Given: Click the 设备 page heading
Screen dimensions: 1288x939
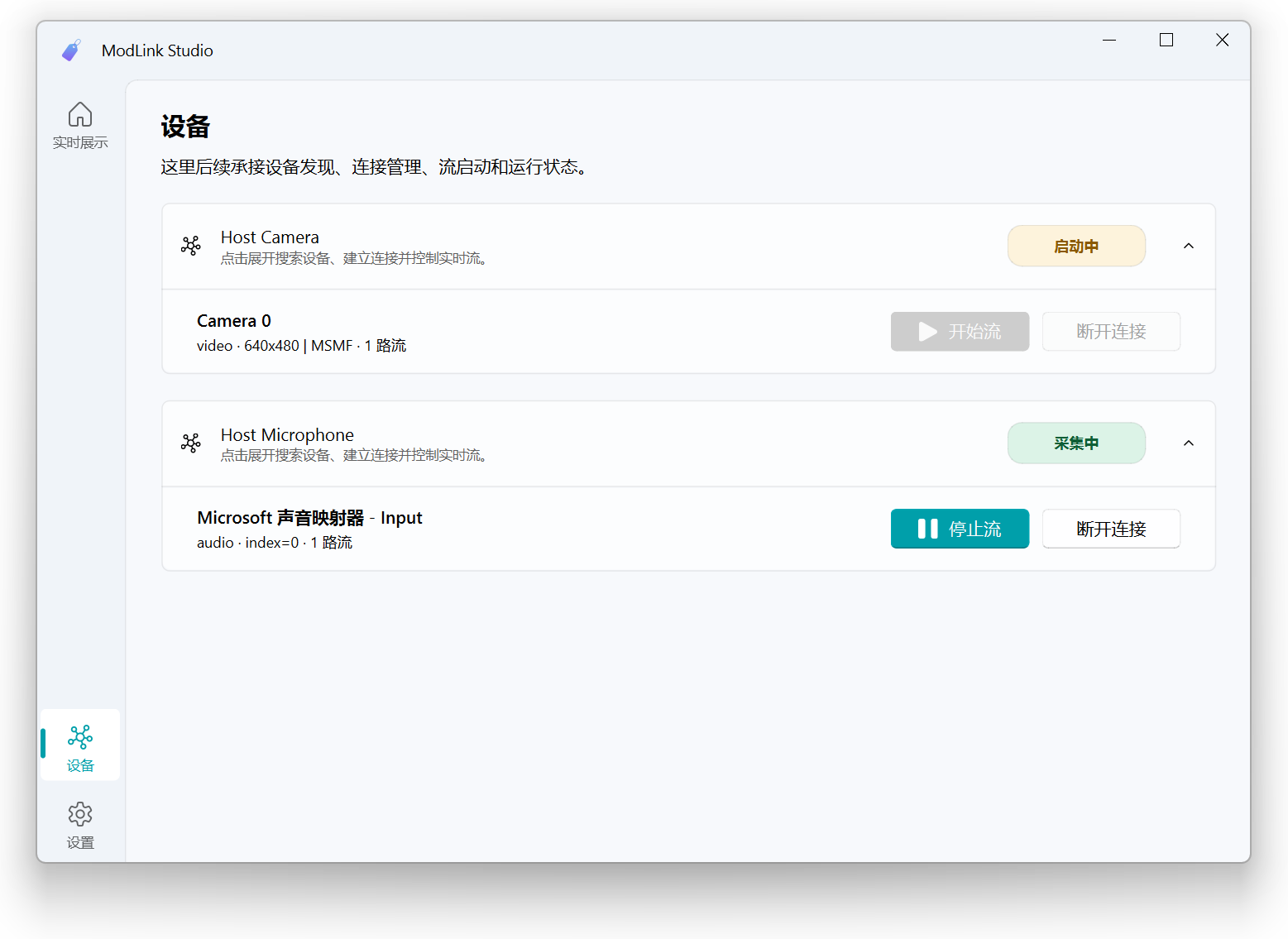Looking at the screenshot, I should pos(185,127).
